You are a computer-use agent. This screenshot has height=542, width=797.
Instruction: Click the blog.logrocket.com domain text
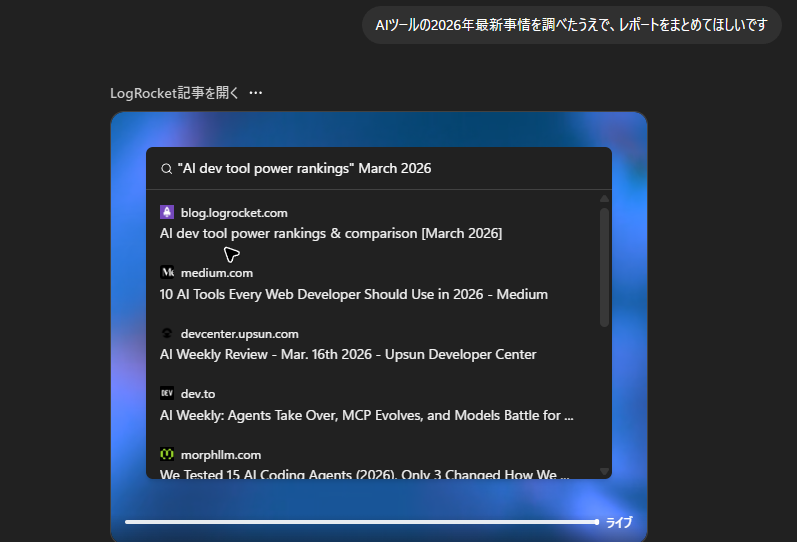tap(234, 213)
